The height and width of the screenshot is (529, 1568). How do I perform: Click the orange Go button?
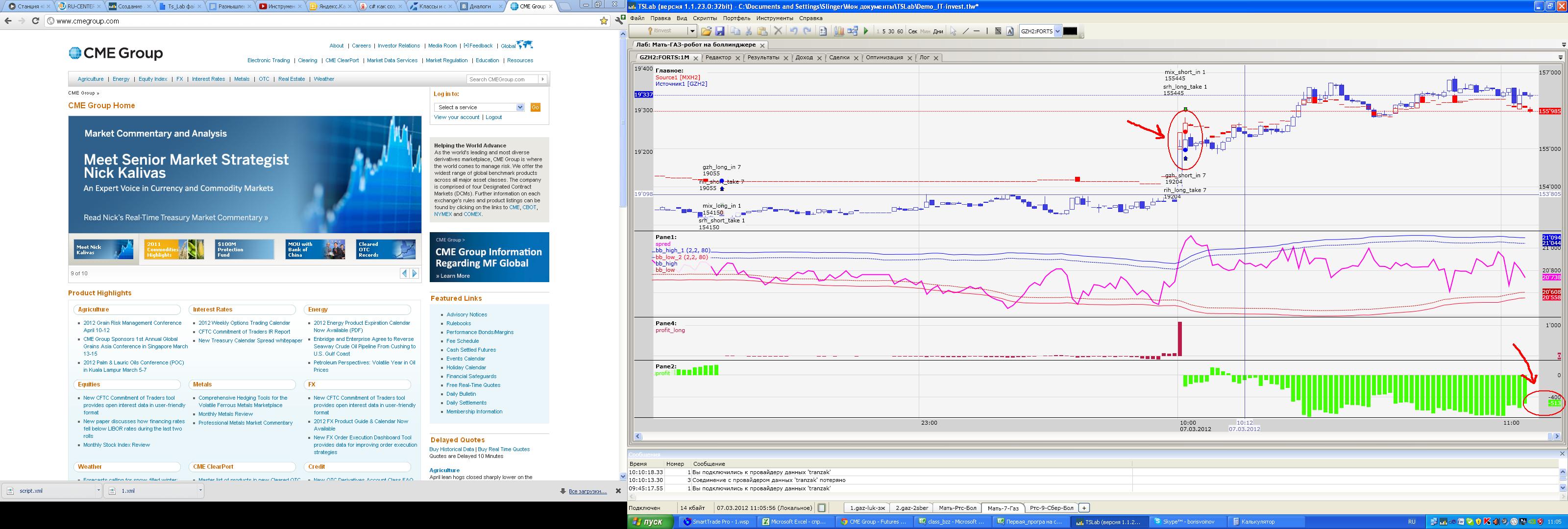pyautogui.click(x=535, y=107)
